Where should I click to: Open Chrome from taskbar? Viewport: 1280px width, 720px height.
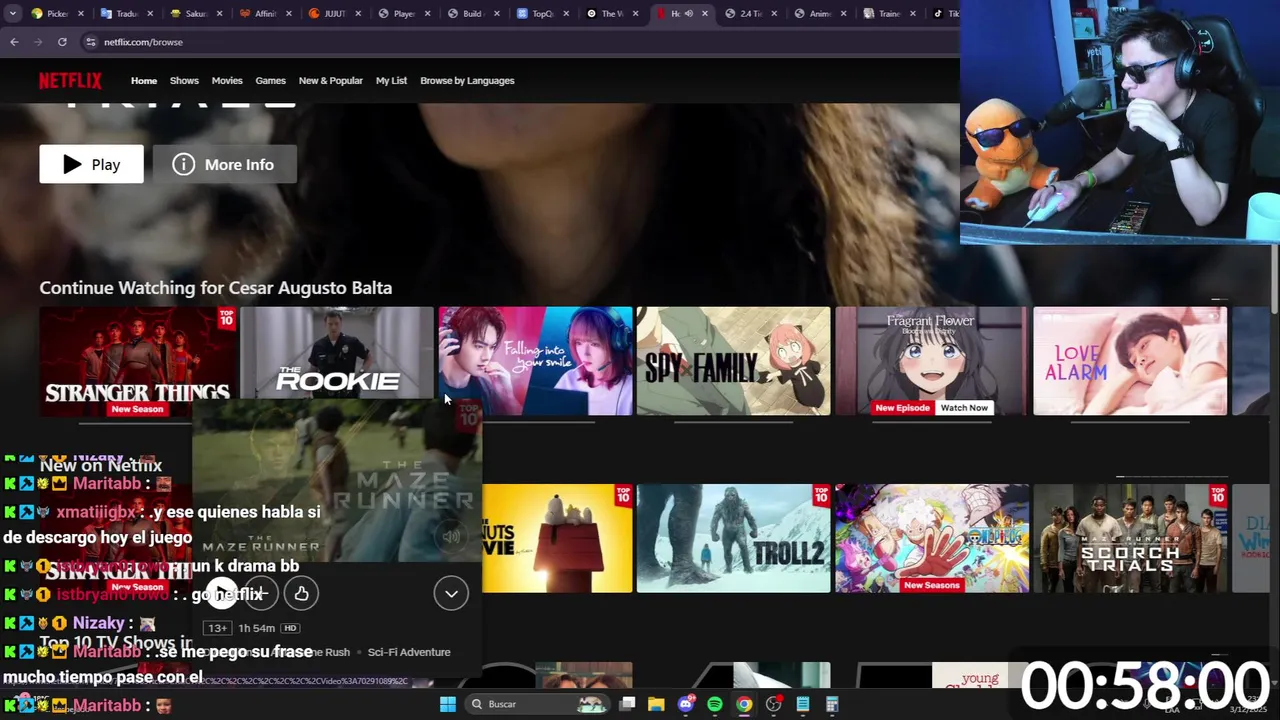[x=744, y=704]
